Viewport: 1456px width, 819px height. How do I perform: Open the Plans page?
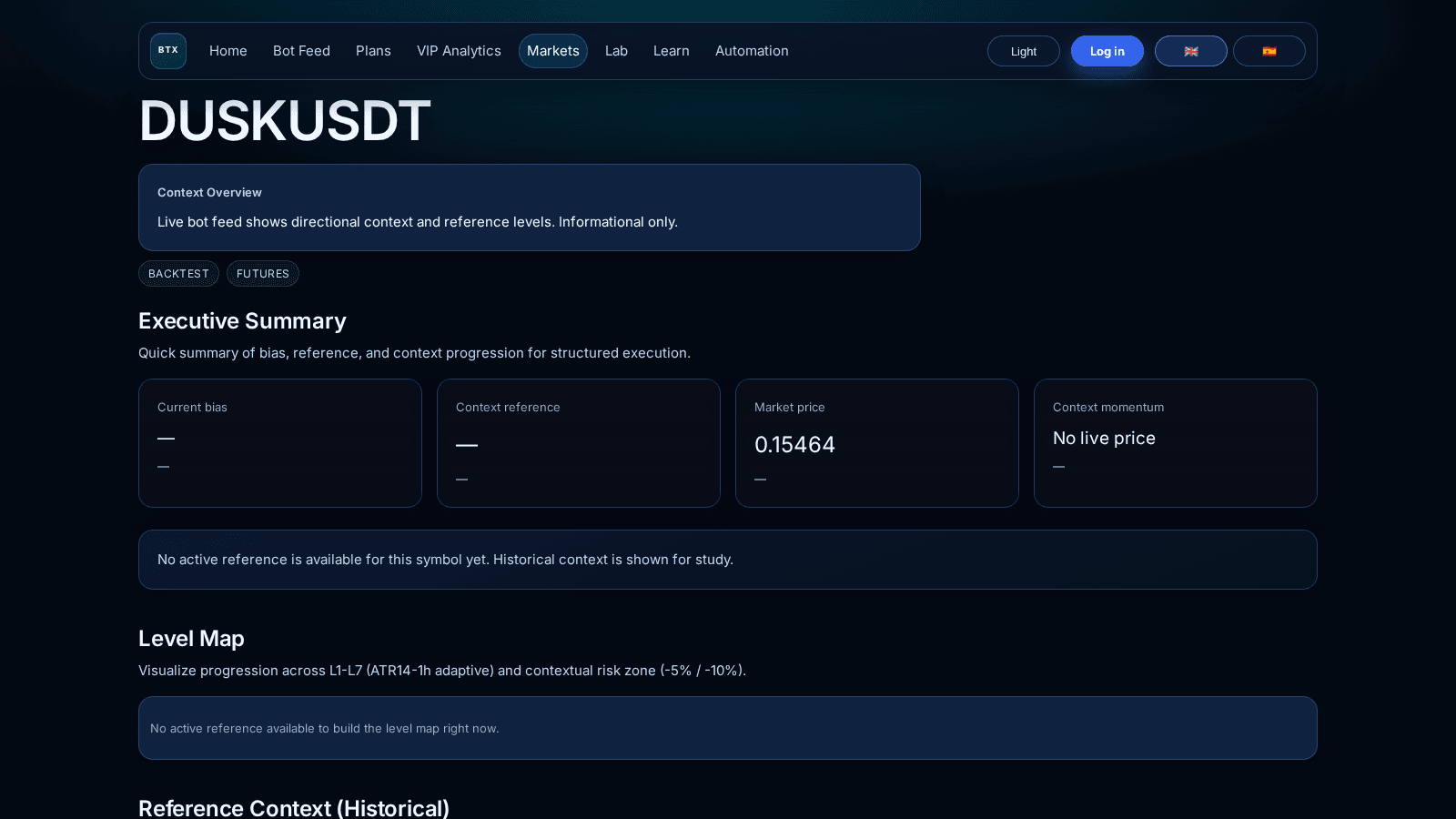point(373,51)
